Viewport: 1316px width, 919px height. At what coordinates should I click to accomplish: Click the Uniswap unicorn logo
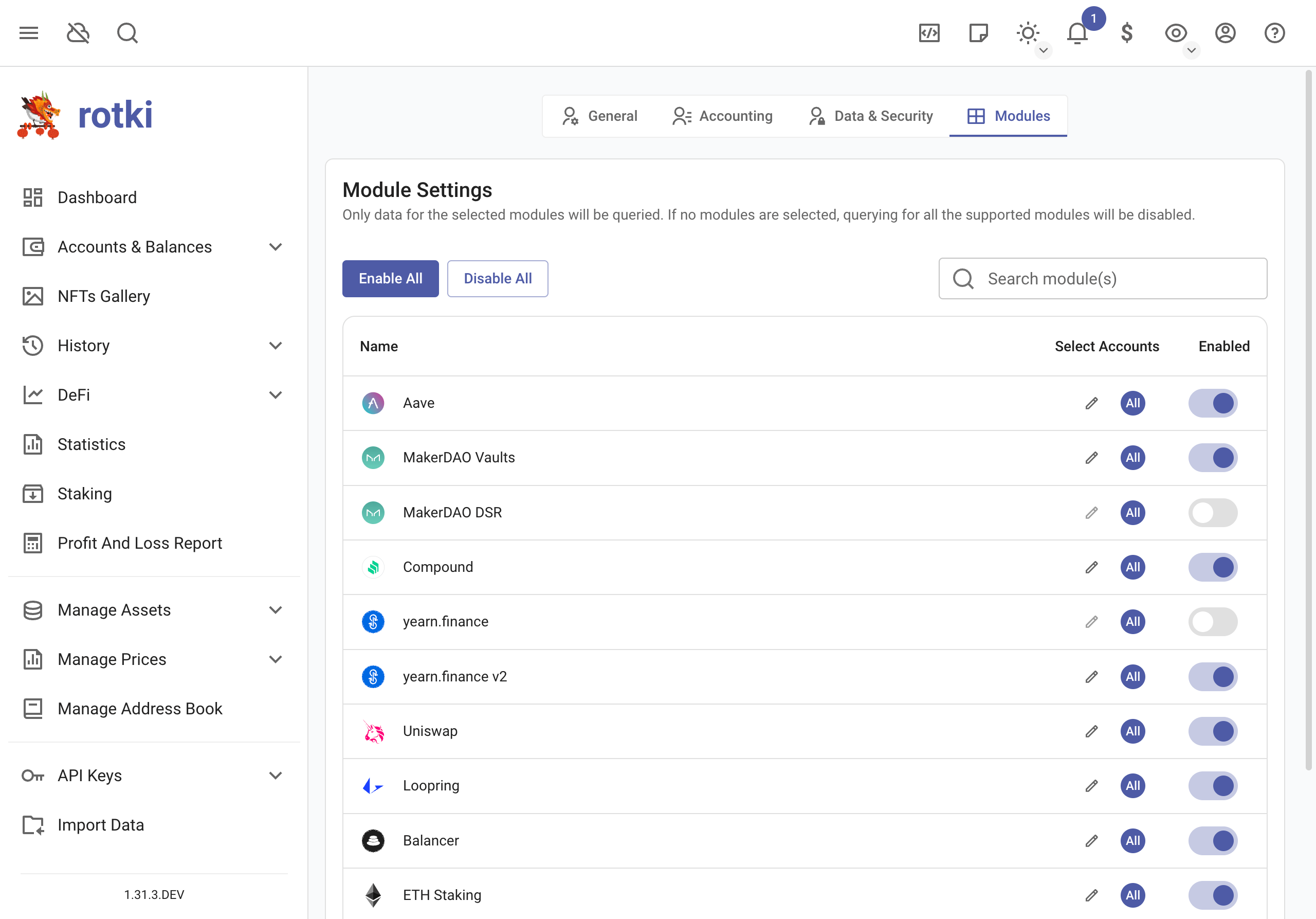[373, 731]
